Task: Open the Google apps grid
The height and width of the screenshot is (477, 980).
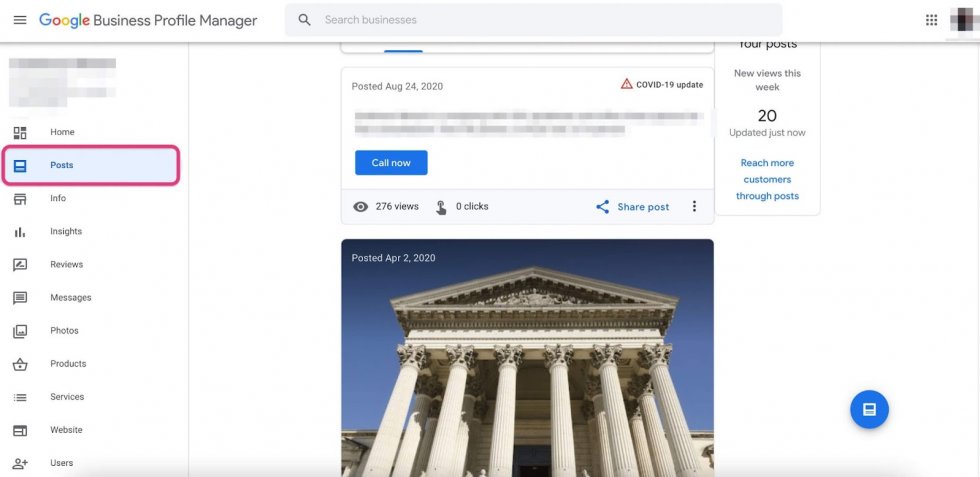Action: click(931, 20)
